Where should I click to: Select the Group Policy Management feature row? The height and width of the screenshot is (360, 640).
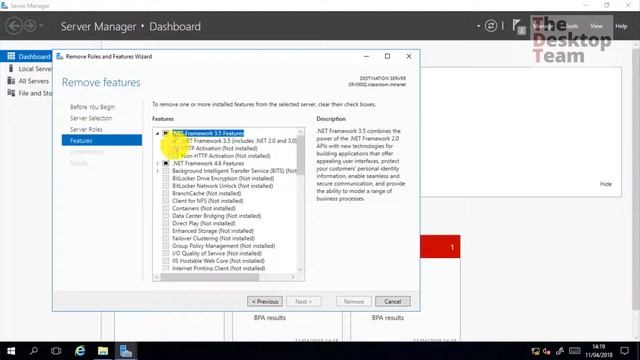(x=223, y=246)
